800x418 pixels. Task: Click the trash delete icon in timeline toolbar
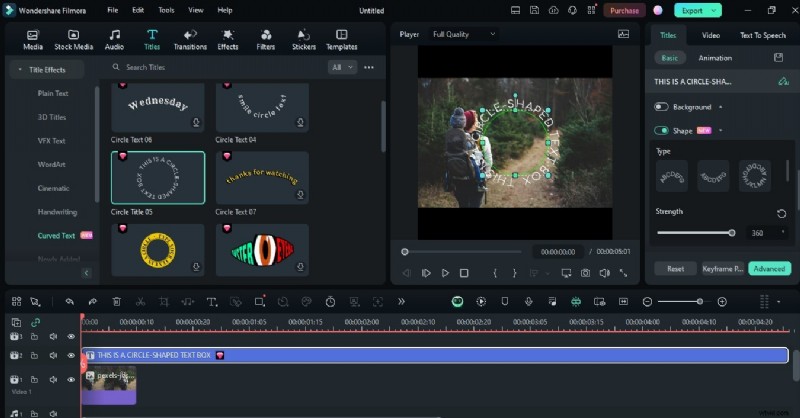click(116, 301)
